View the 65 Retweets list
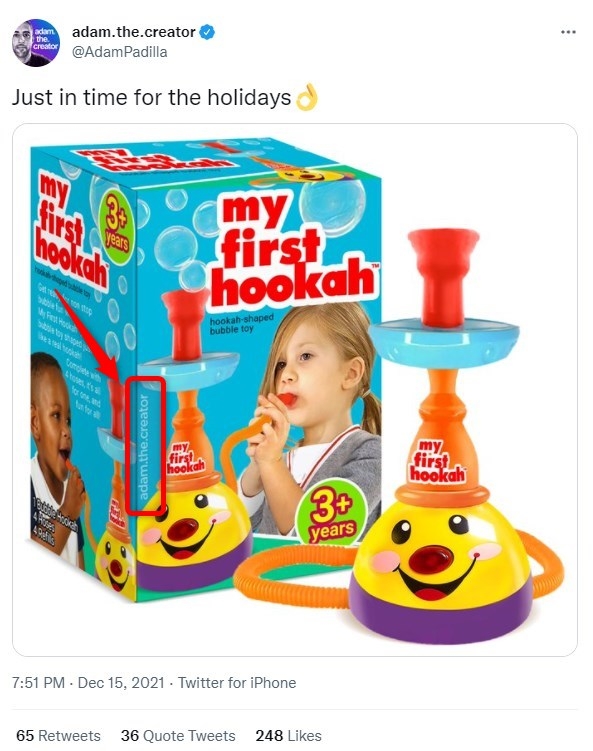The height and width of the screenshot is (751, 593). pyautogui.click(x=58, y=735)
